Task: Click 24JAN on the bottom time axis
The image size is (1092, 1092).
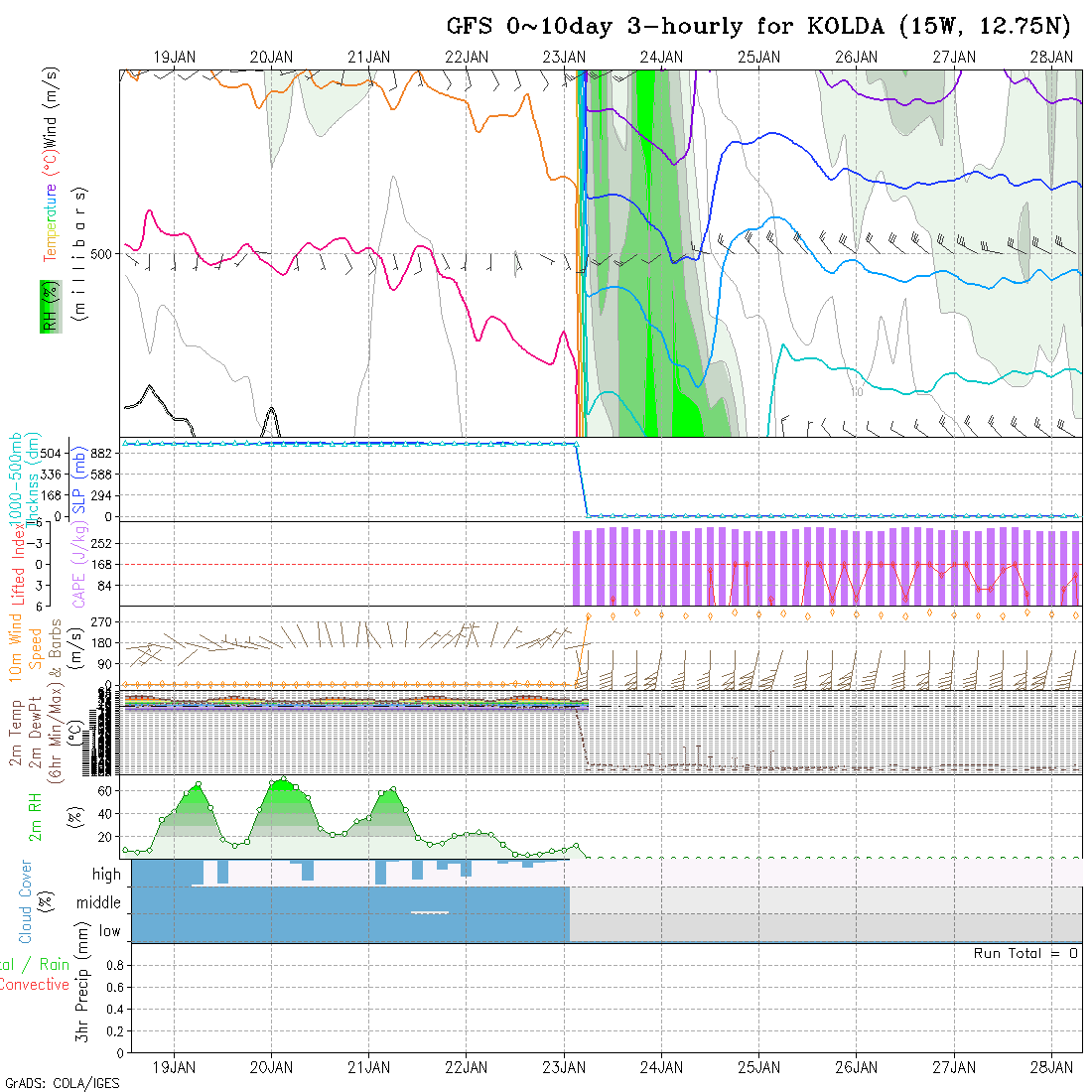Action: pos(661,1067)
